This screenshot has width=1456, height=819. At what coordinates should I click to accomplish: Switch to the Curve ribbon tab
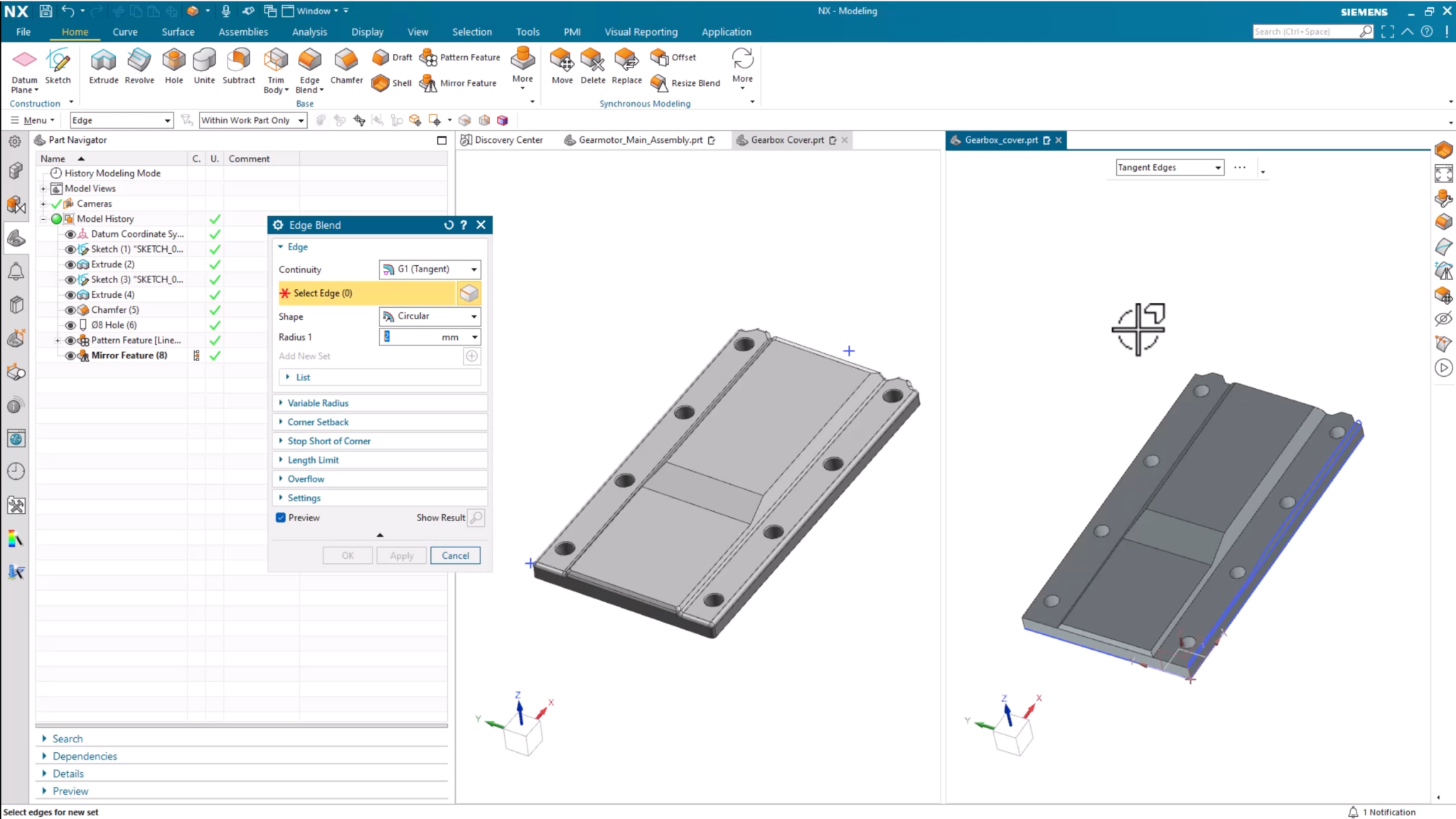pyautogui.click(x=125, y=31)
